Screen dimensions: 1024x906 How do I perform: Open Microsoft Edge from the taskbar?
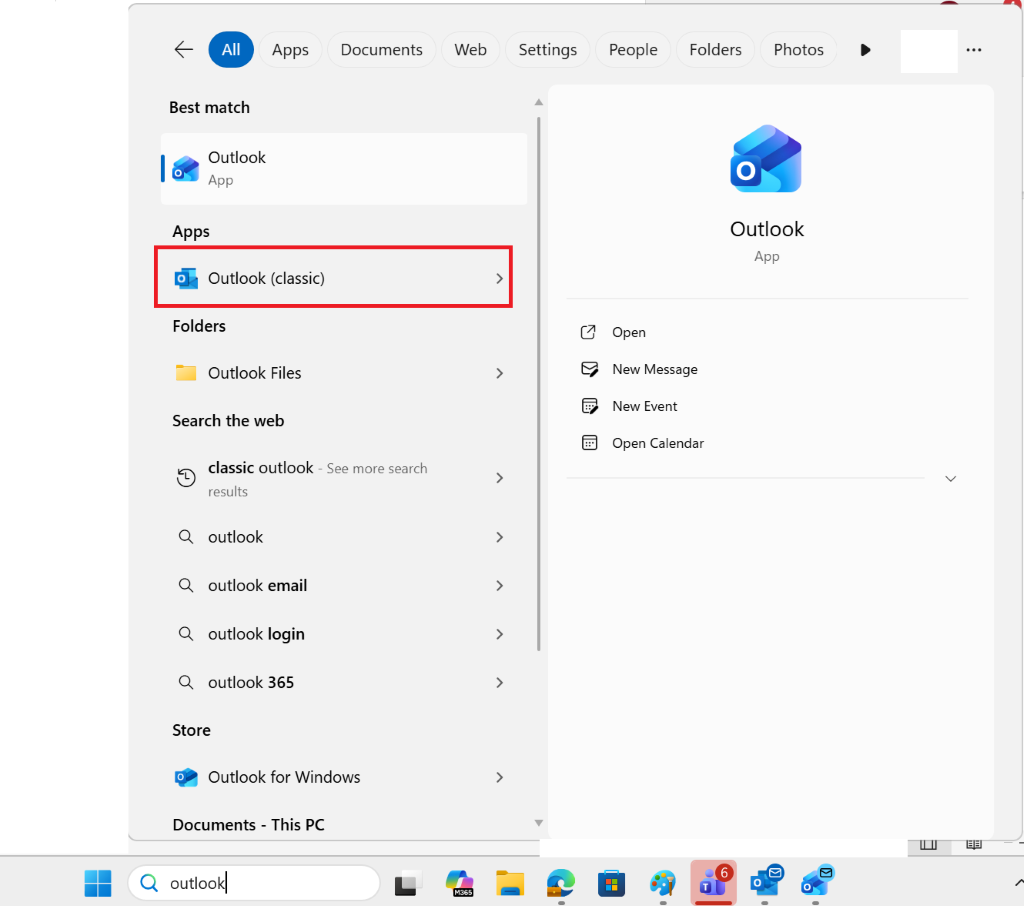coord(560,884)
